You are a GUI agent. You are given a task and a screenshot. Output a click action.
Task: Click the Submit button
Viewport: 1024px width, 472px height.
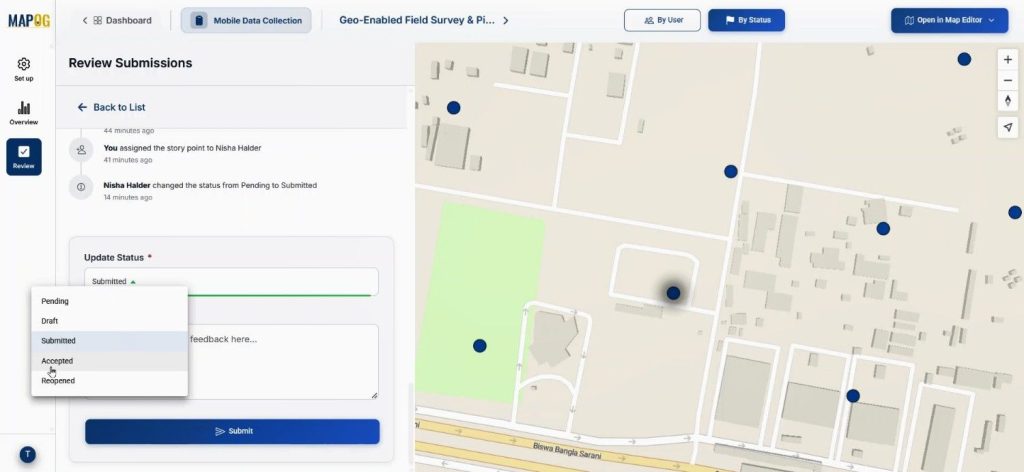coord(232,432)
